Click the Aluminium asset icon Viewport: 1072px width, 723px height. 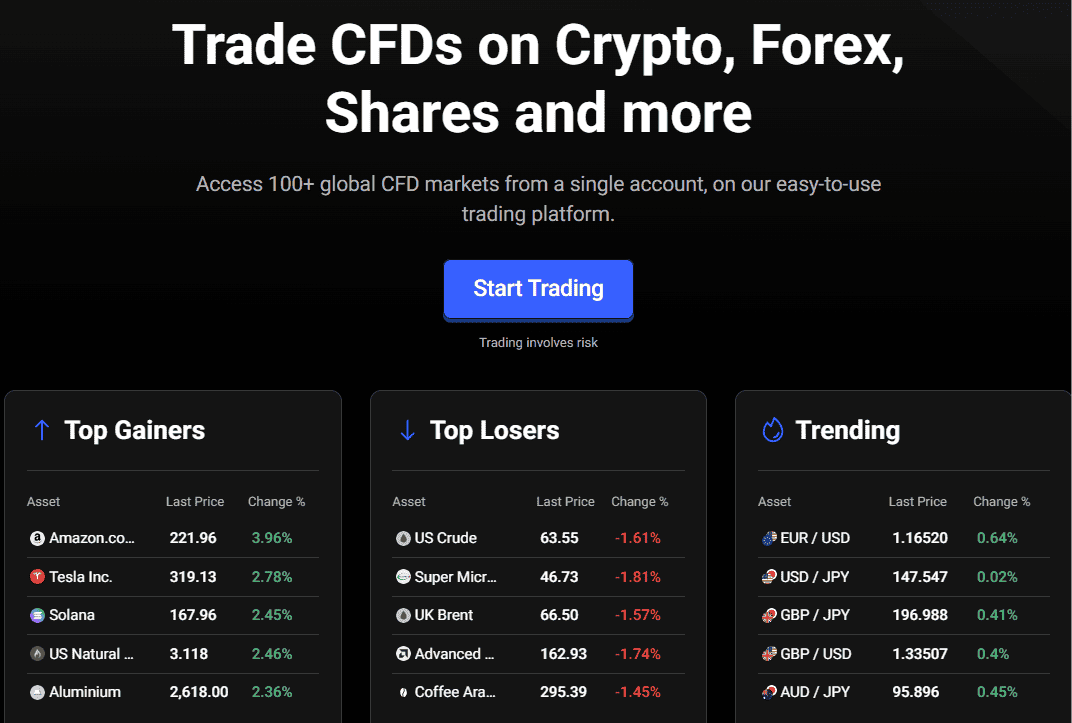(x=37, y=692)
